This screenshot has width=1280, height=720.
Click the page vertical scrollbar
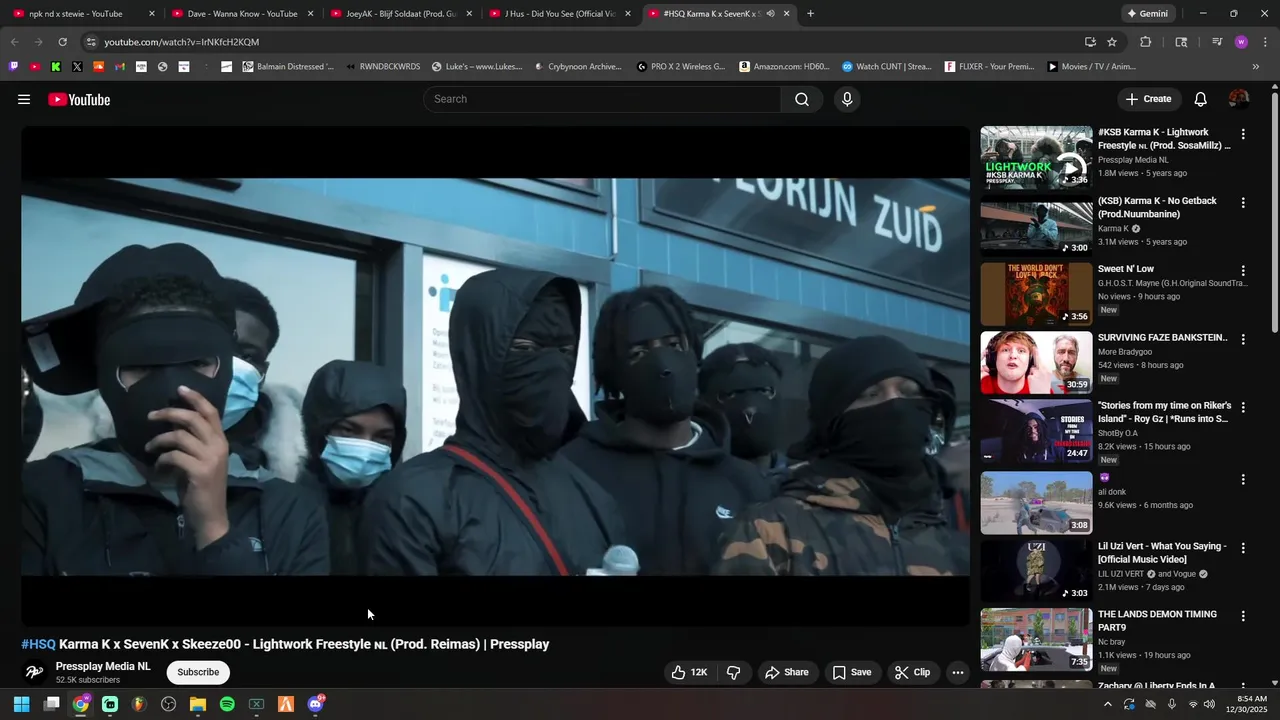[1275, 212]
